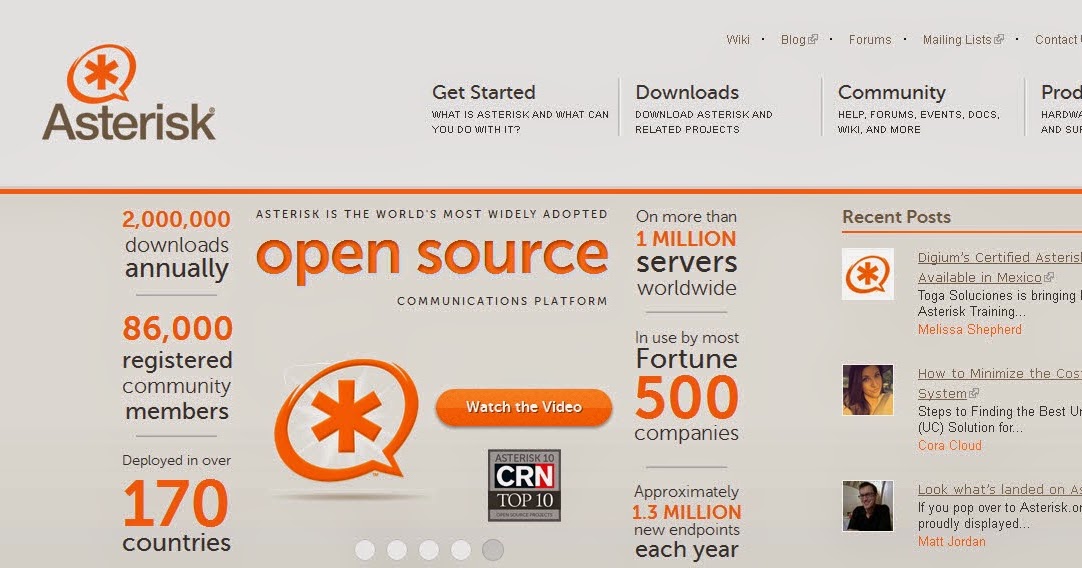Click the large orange asterisk speech bubble graphic

click(x=346, y=420)
